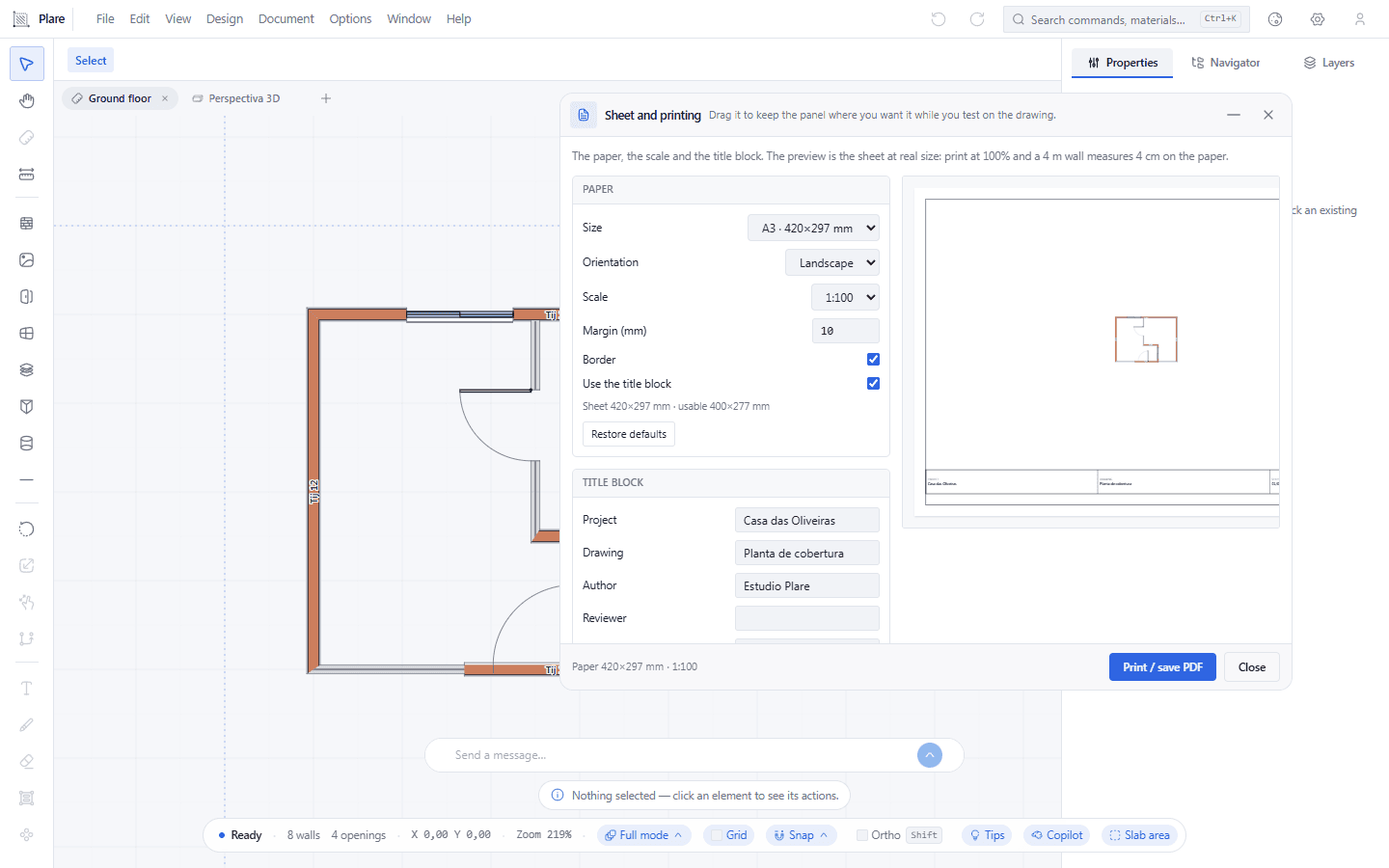This screenshot has height=868, width=1389.
Task: Click the Print / save PDF button
Action: (x=1162, y=667)
